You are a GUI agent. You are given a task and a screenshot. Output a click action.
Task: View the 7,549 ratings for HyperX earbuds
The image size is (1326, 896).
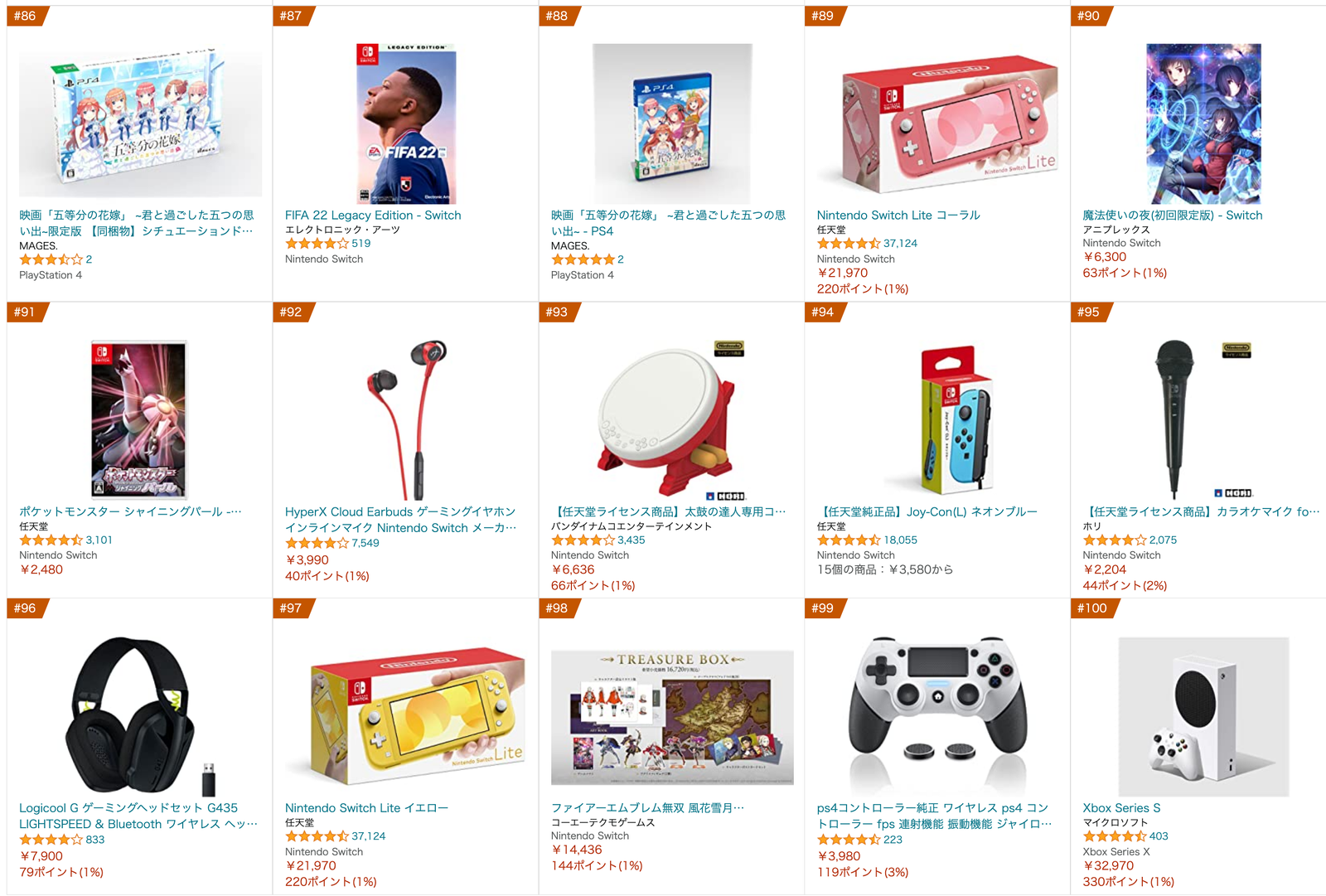point(365,544)
